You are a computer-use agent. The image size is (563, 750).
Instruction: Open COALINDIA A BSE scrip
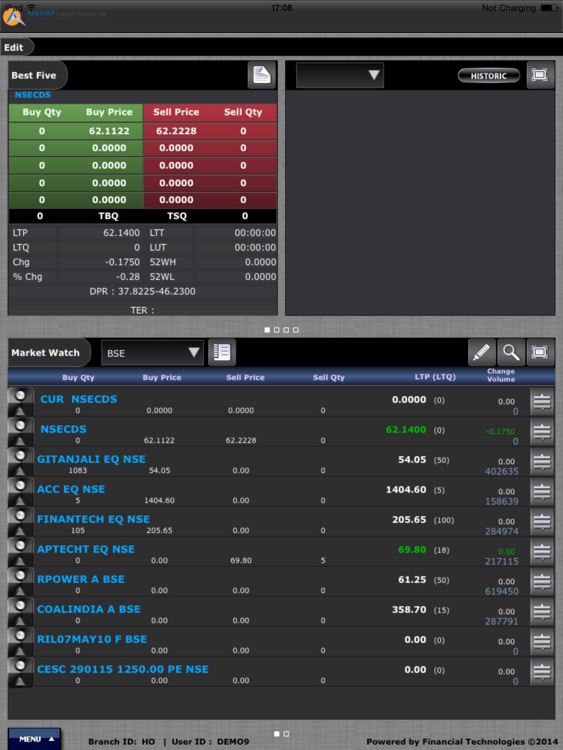(x=88, y=609)
